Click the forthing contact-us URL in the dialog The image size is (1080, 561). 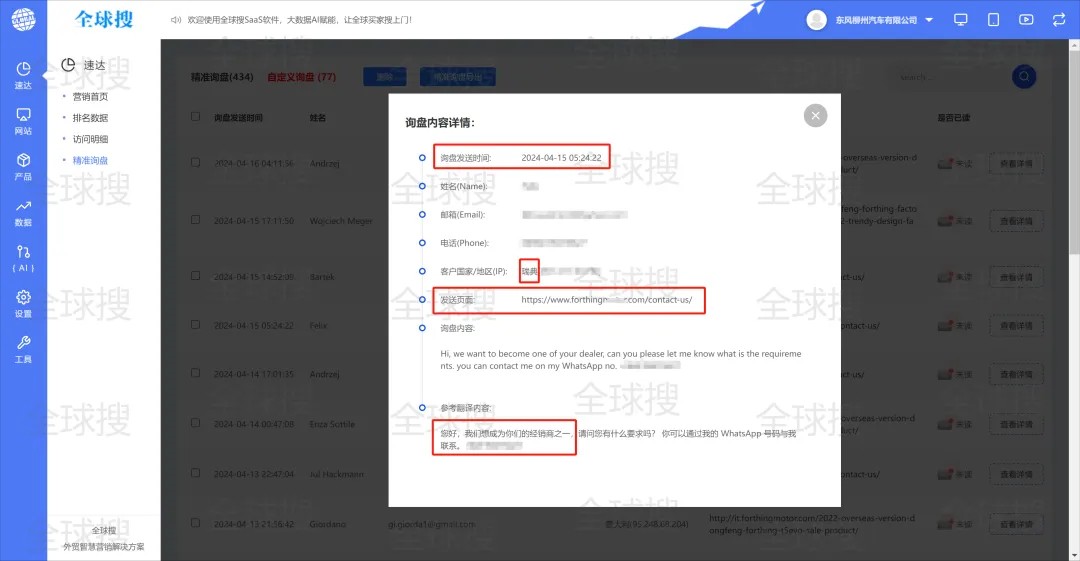[606, 300]
